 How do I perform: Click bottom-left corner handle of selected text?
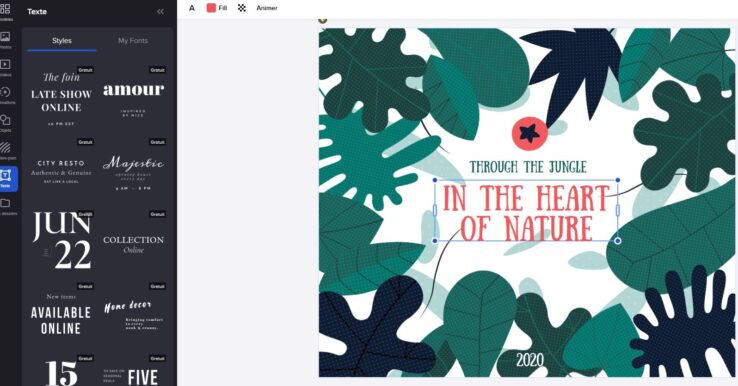coord(435,241)
